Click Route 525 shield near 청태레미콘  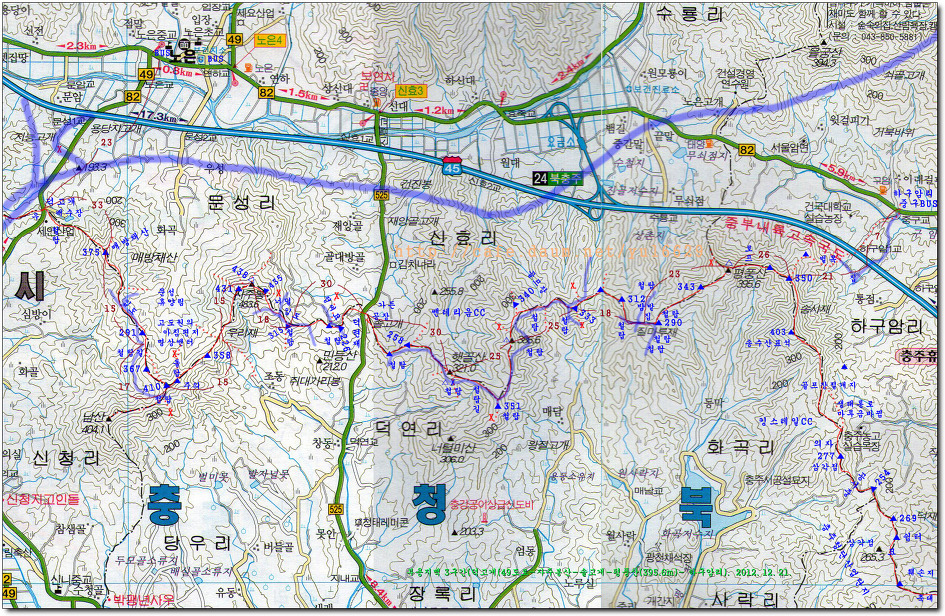336,509
